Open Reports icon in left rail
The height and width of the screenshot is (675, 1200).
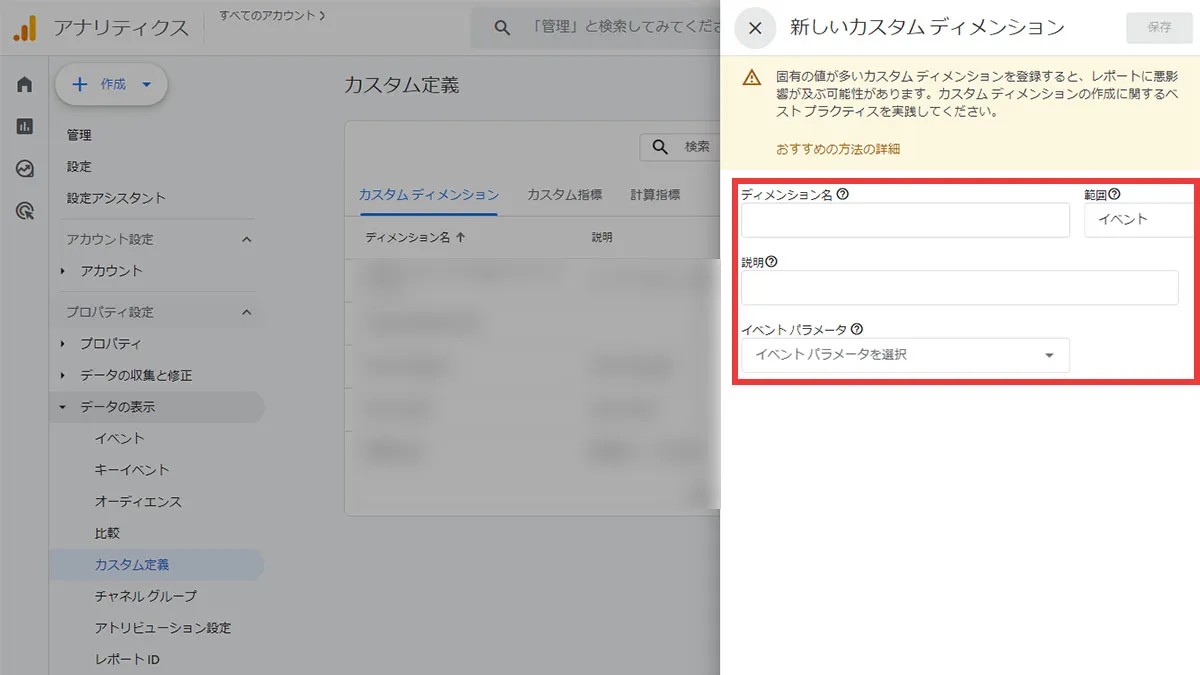25,127
